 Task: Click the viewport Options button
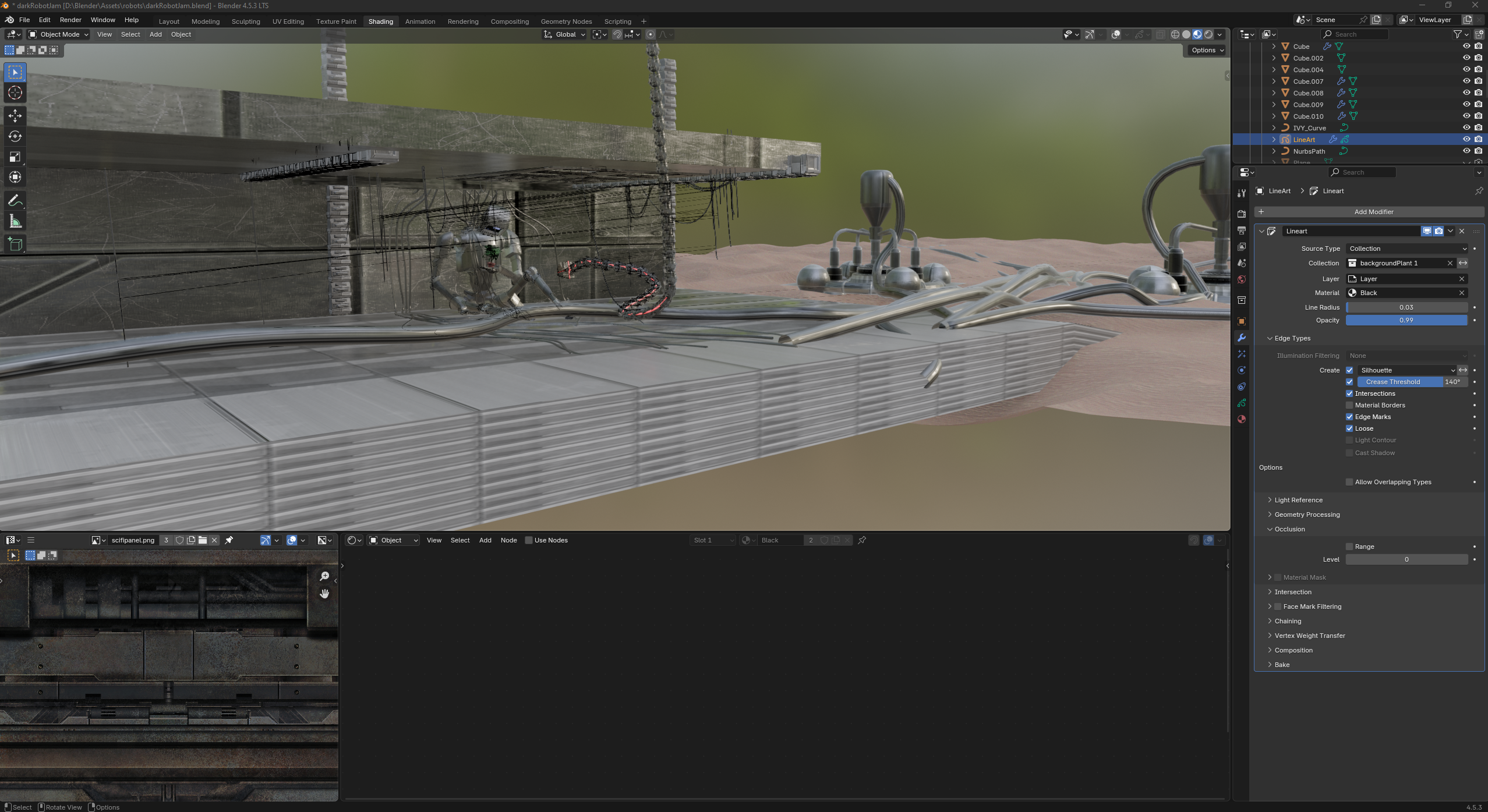(1207, 50)
